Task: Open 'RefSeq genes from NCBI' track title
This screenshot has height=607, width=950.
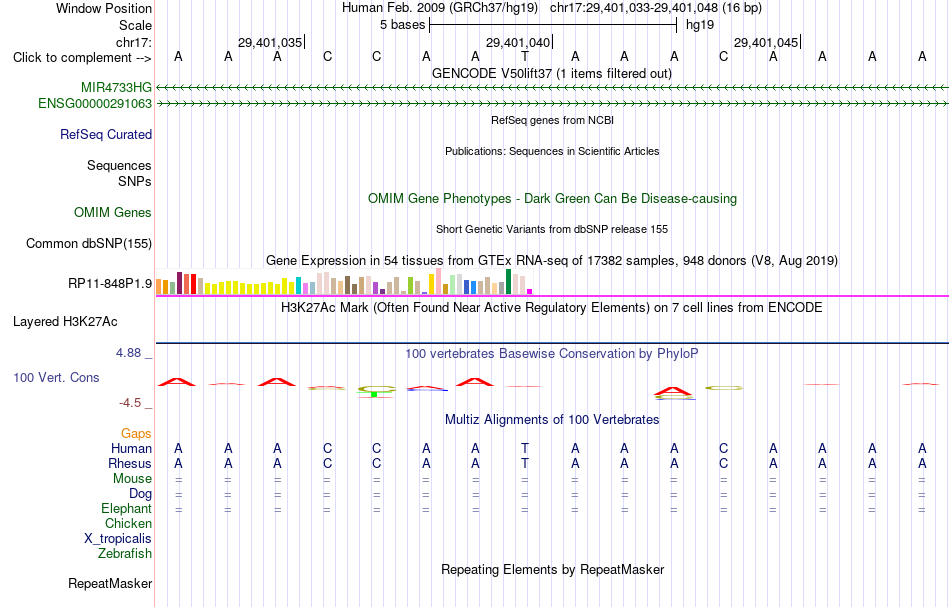Action: pos(553,120)
